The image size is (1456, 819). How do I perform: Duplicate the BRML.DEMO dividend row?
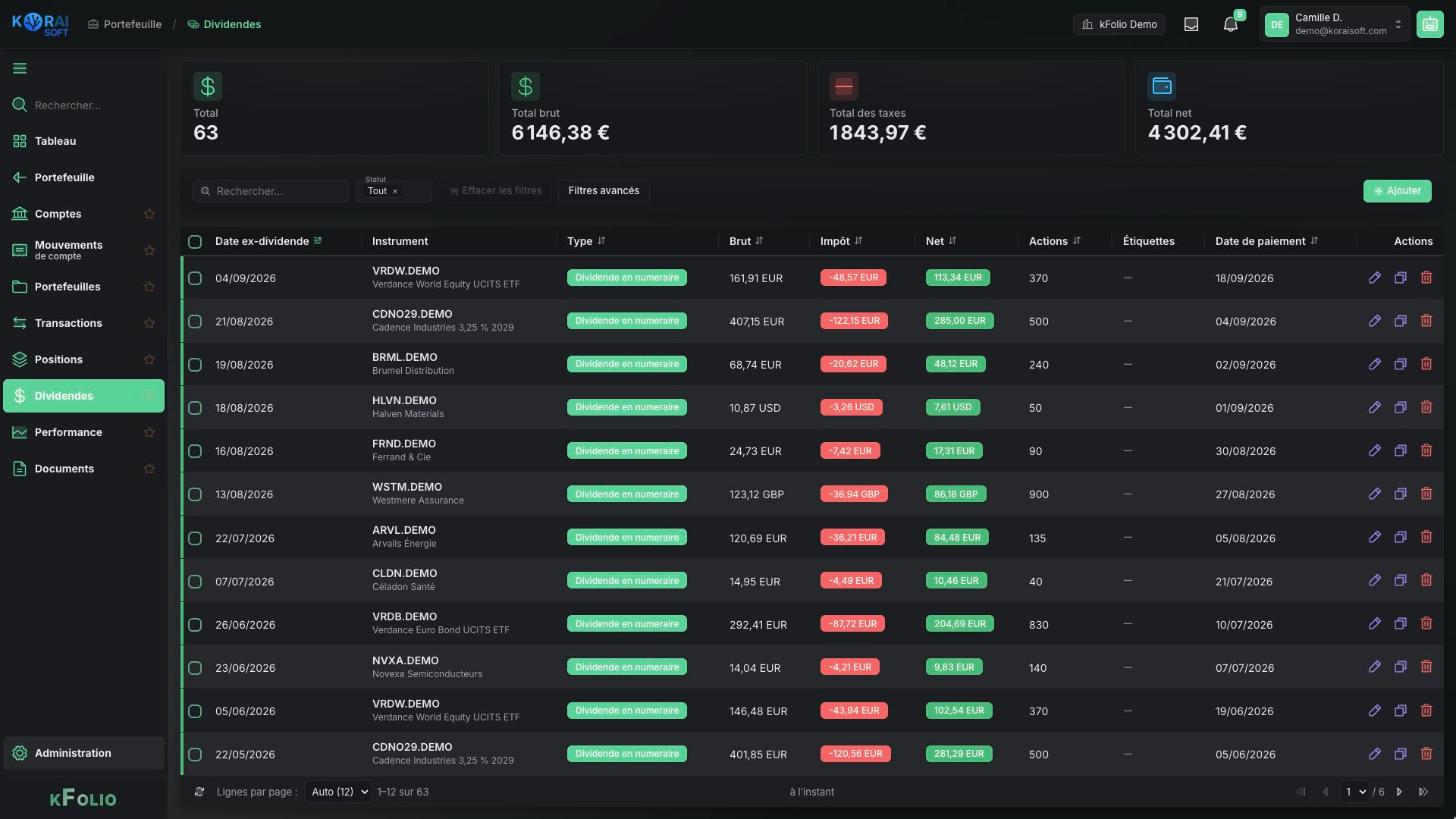tap(1400, 365)
